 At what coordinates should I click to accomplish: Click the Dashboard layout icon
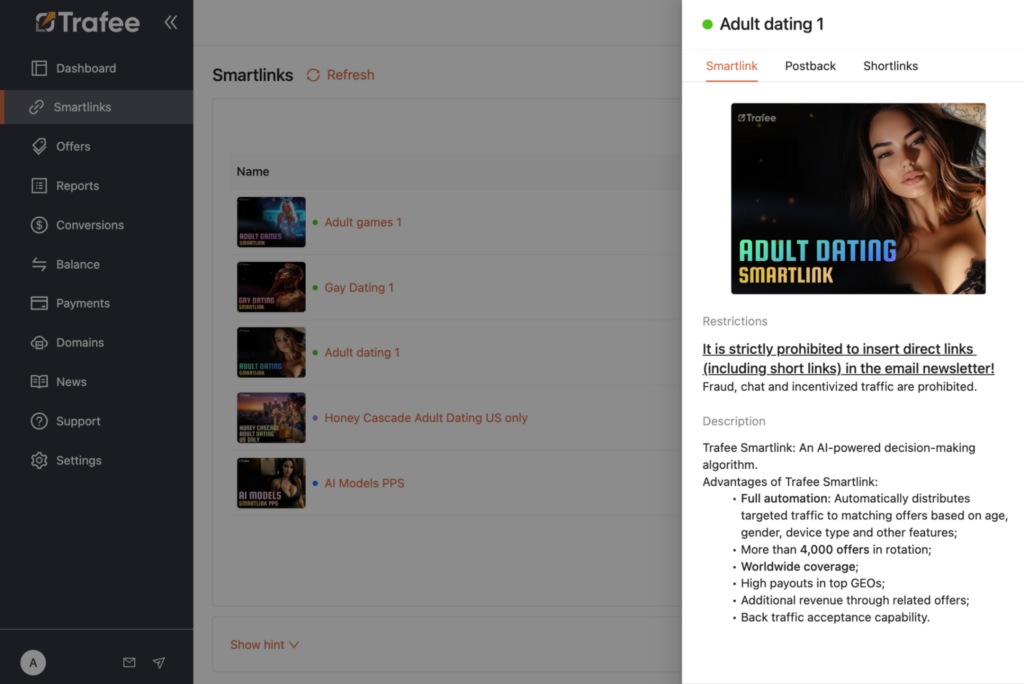point(39,68)
